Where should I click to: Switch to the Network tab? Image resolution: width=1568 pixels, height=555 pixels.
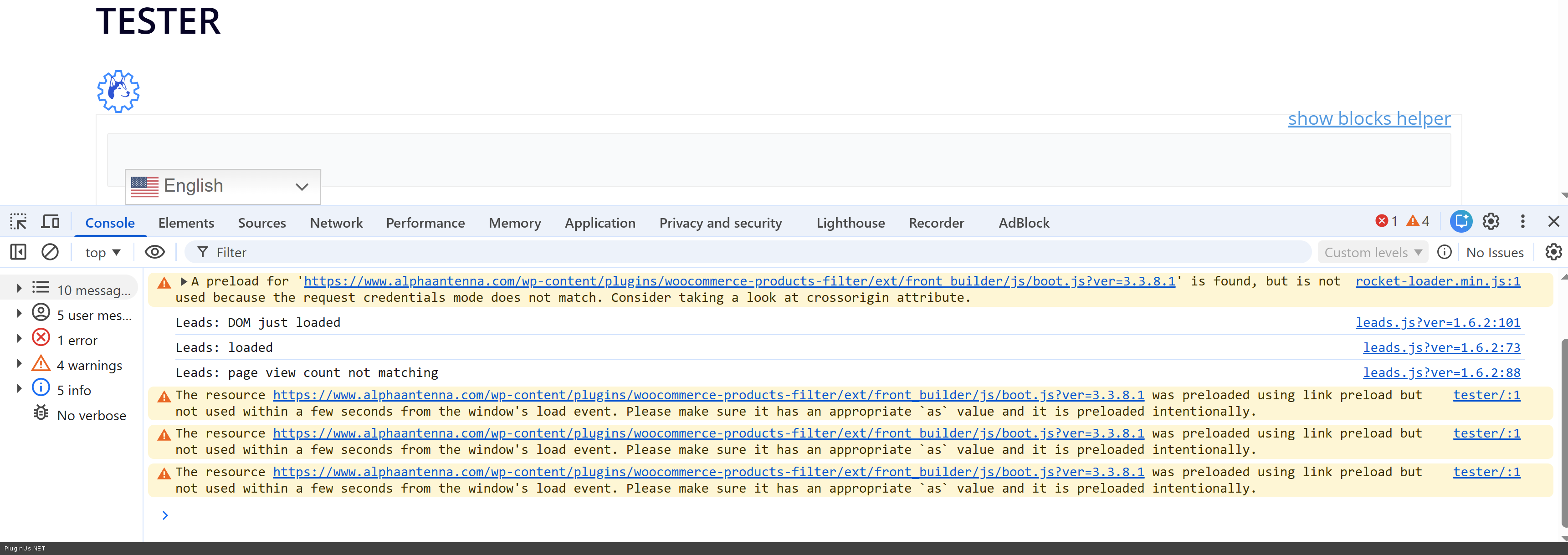tap(336, 223)
